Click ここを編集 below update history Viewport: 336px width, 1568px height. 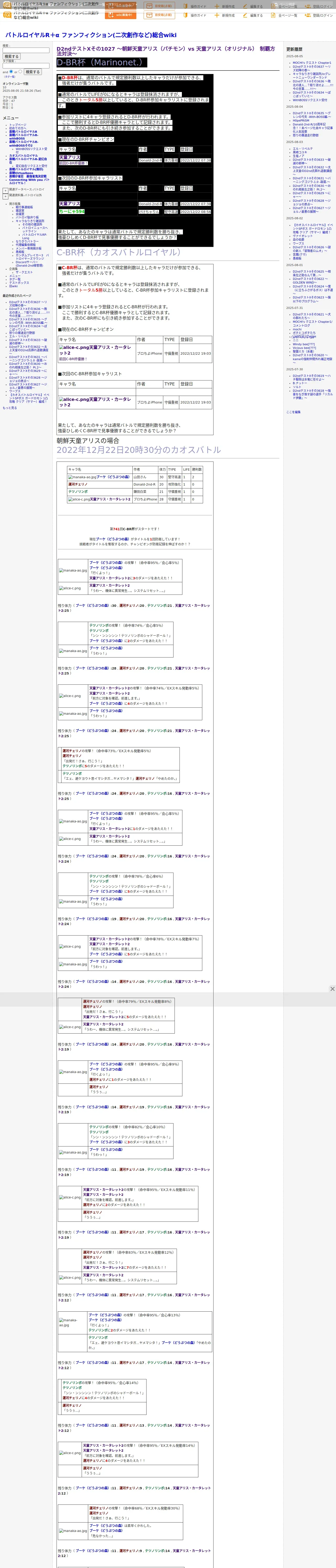pyautogui.click(x=293, y=412)
